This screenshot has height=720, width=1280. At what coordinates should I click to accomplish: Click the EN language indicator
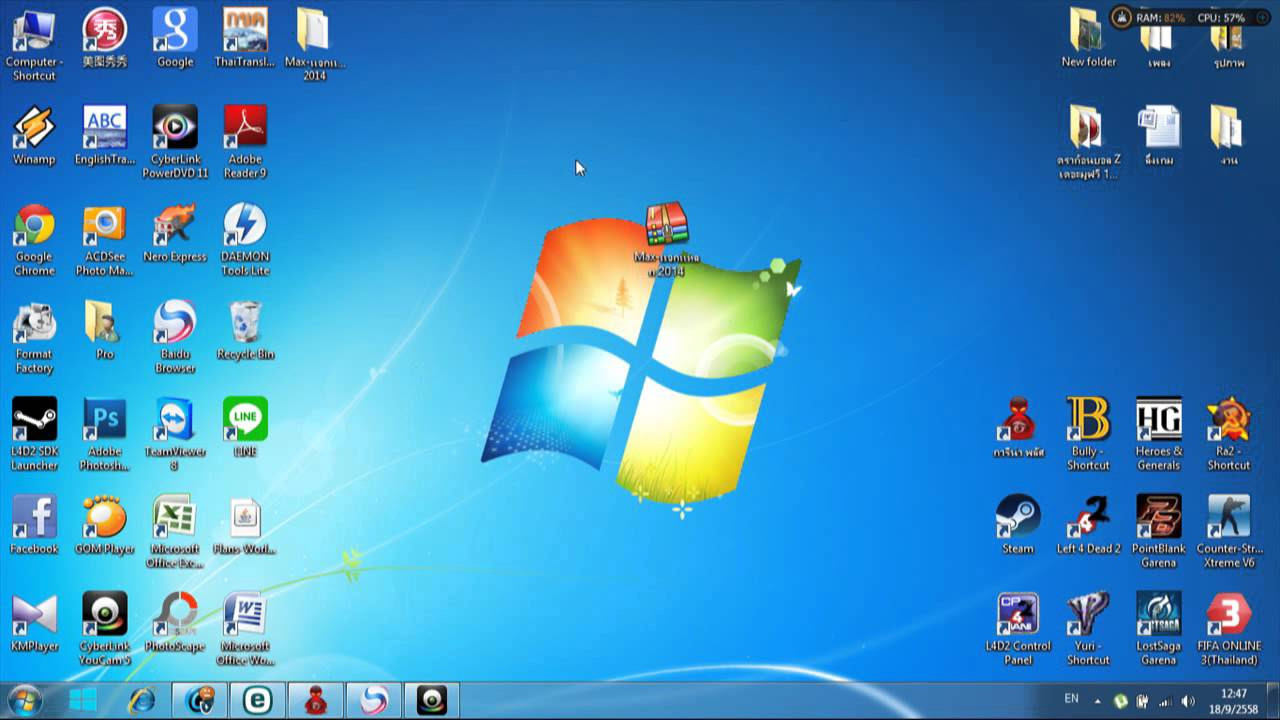1071,699
